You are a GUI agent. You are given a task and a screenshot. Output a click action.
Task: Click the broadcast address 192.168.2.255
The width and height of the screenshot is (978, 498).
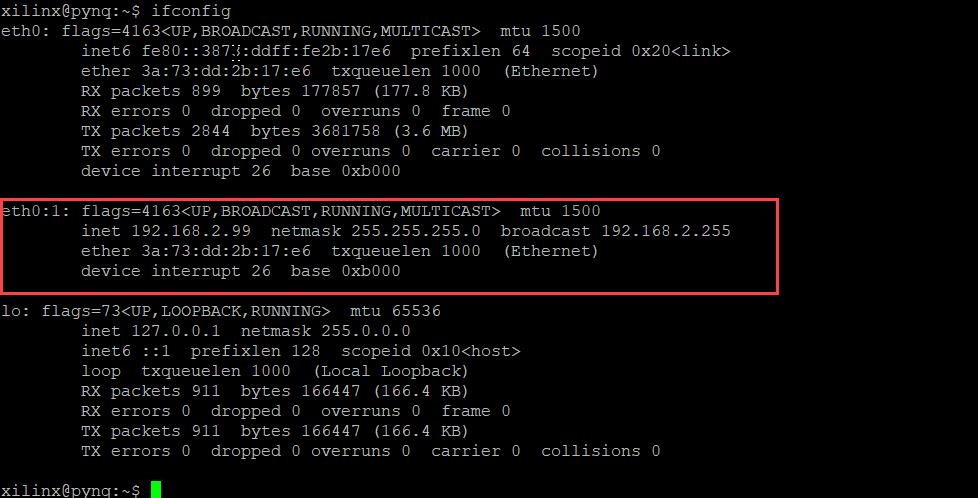(x=666, y=231)
